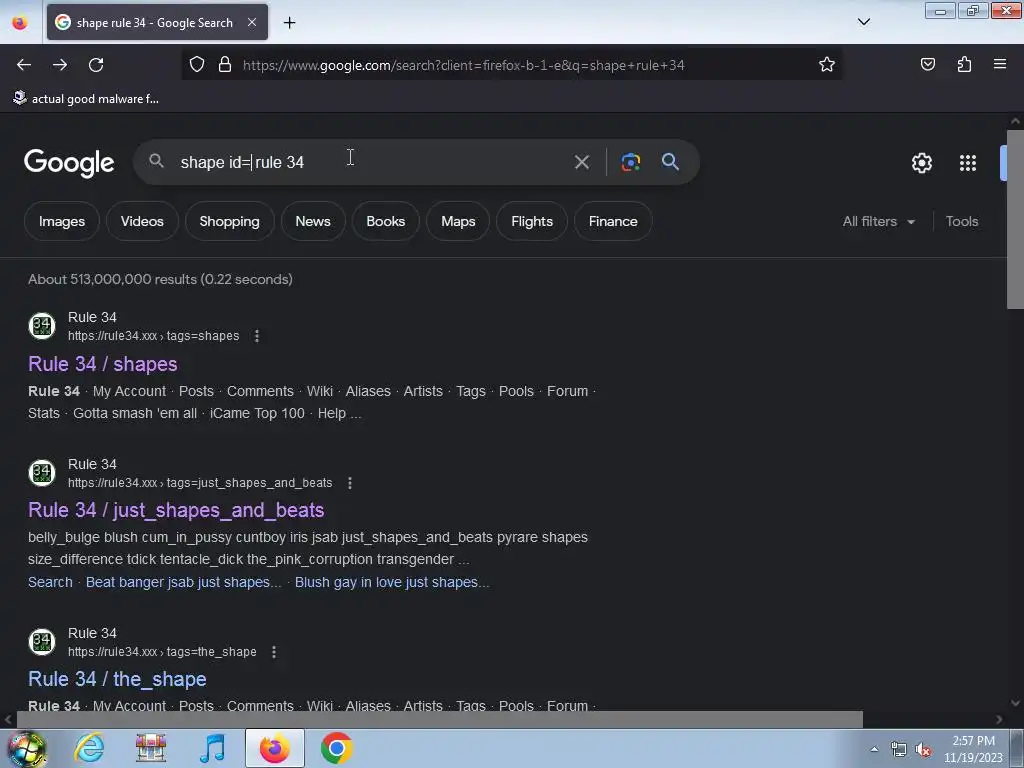Image resolution: width=1024 pixels, height=768 pixels.
Task: Click the favicon of the first result
Action: click(42, 325)
